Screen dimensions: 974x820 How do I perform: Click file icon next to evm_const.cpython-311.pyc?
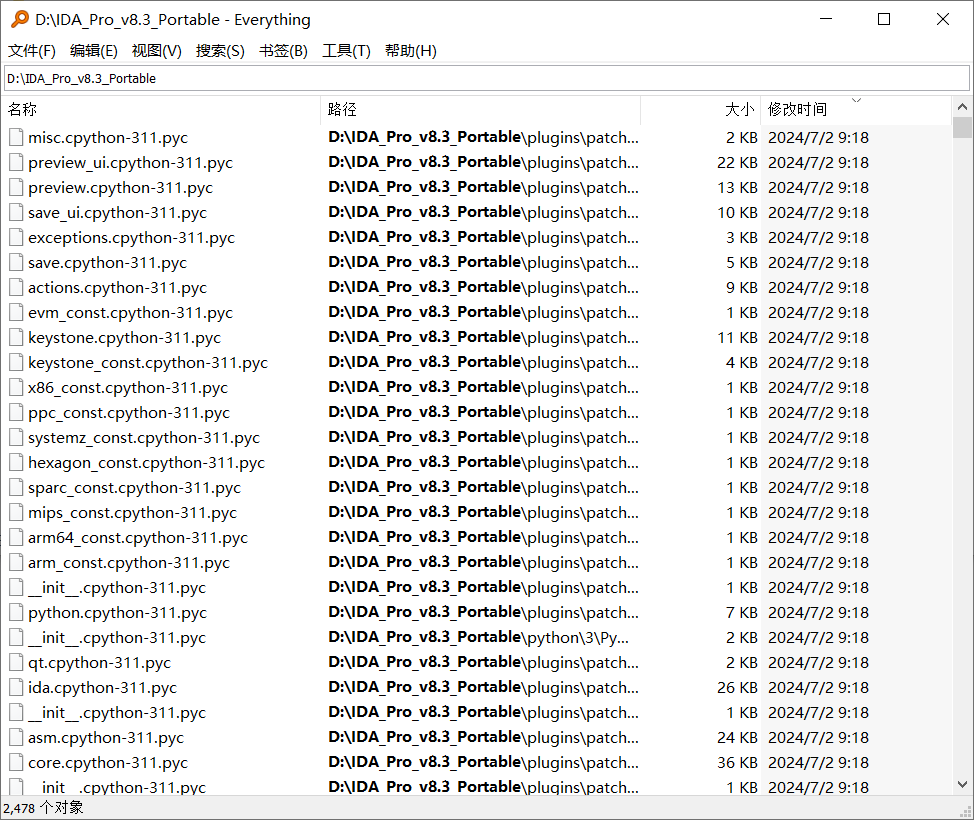click(x=16, y=312)
